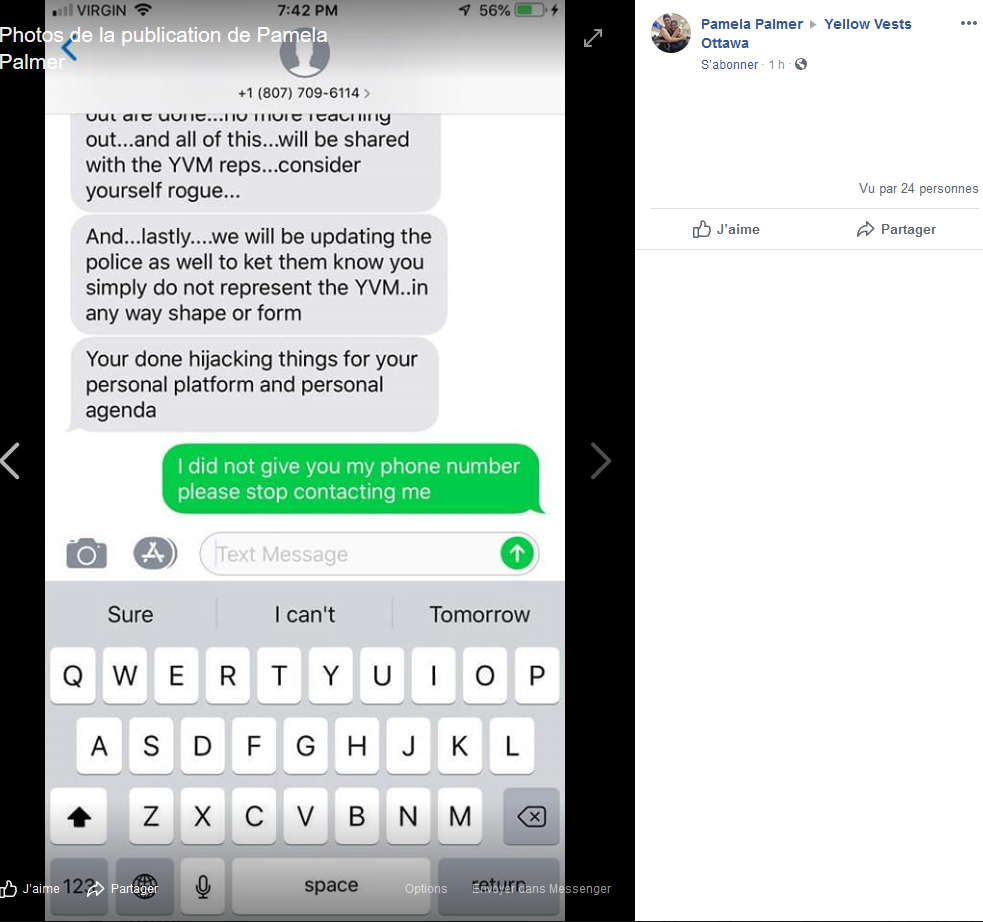This screenshot has width=983, height=922.
Task: Go to next photo with right chevron
Action: tap(601, 461)
